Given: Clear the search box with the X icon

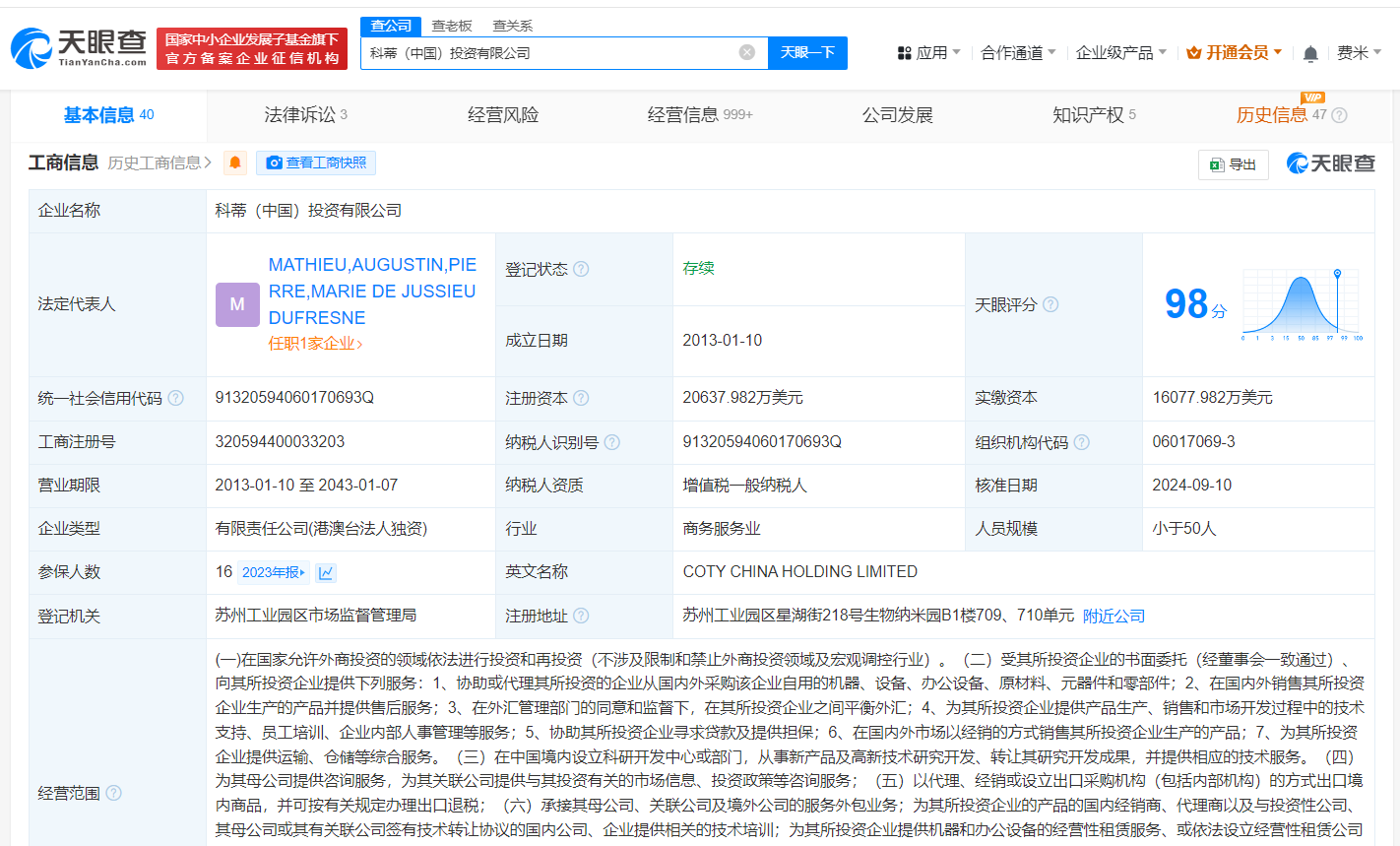Looking at the screenshot, I should tap(746, 52).
